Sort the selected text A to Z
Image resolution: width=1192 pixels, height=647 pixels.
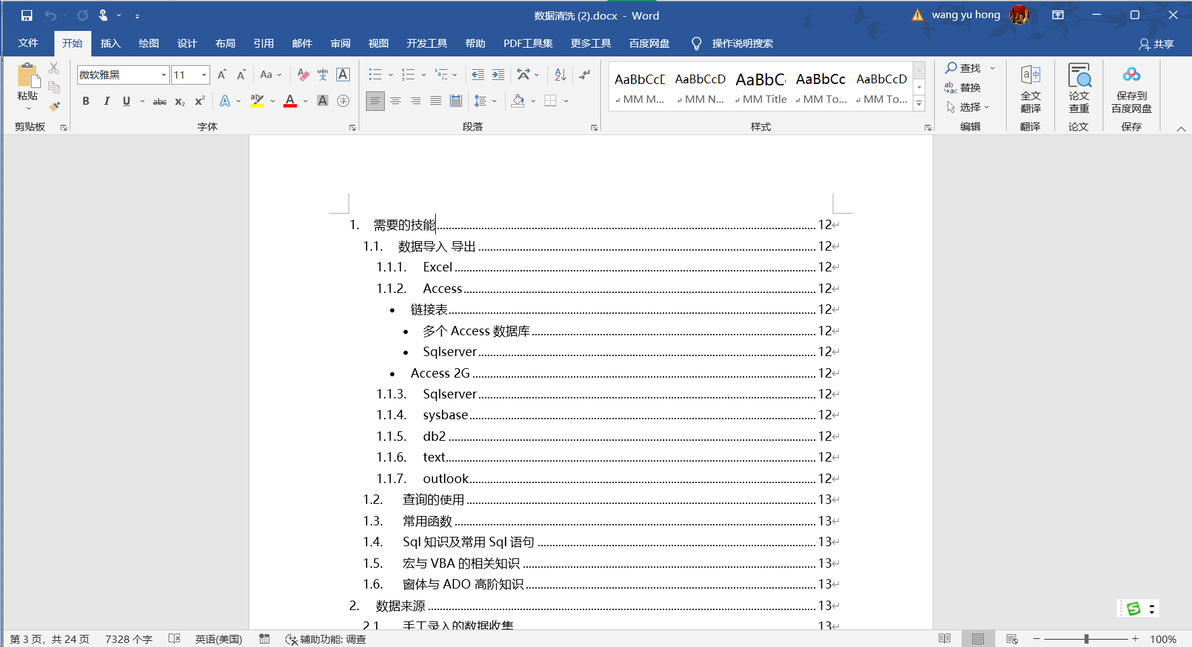[x=560, y=75]
